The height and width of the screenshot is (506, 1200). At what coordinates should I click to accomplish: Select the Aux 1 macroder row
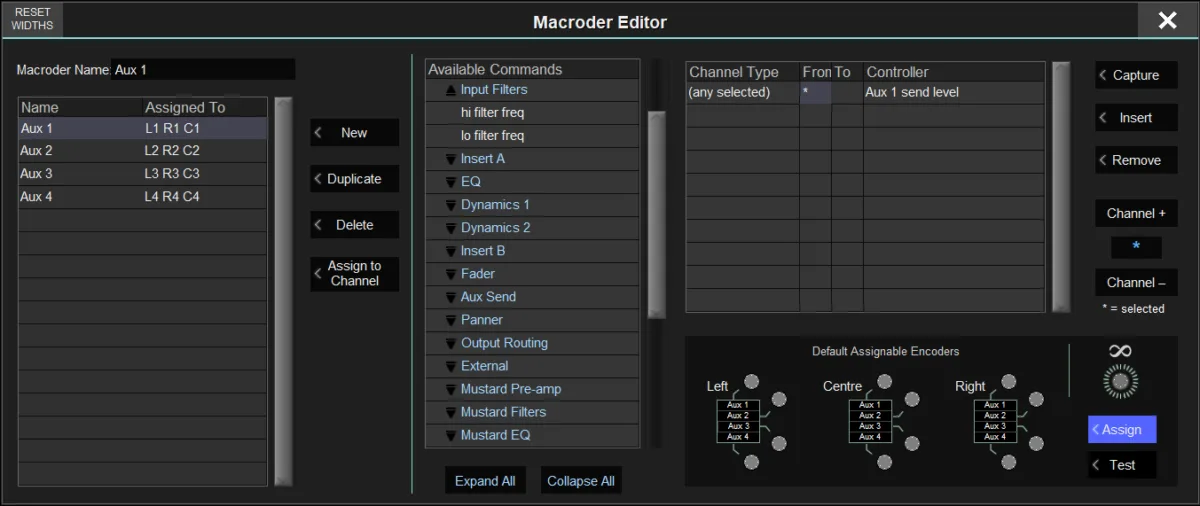(143, 129)
